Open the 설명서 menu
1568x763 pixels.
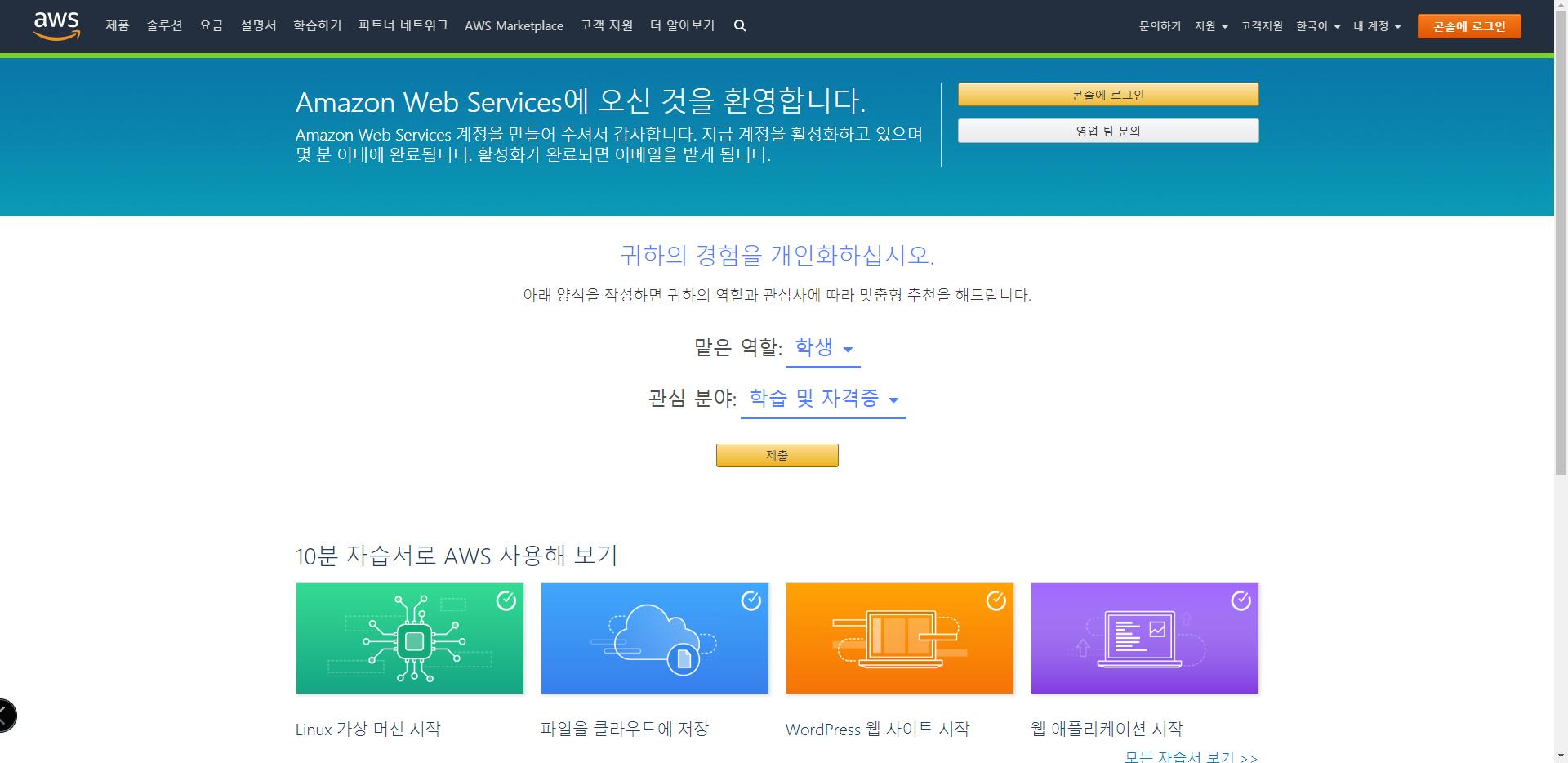[x=258, y=26]
